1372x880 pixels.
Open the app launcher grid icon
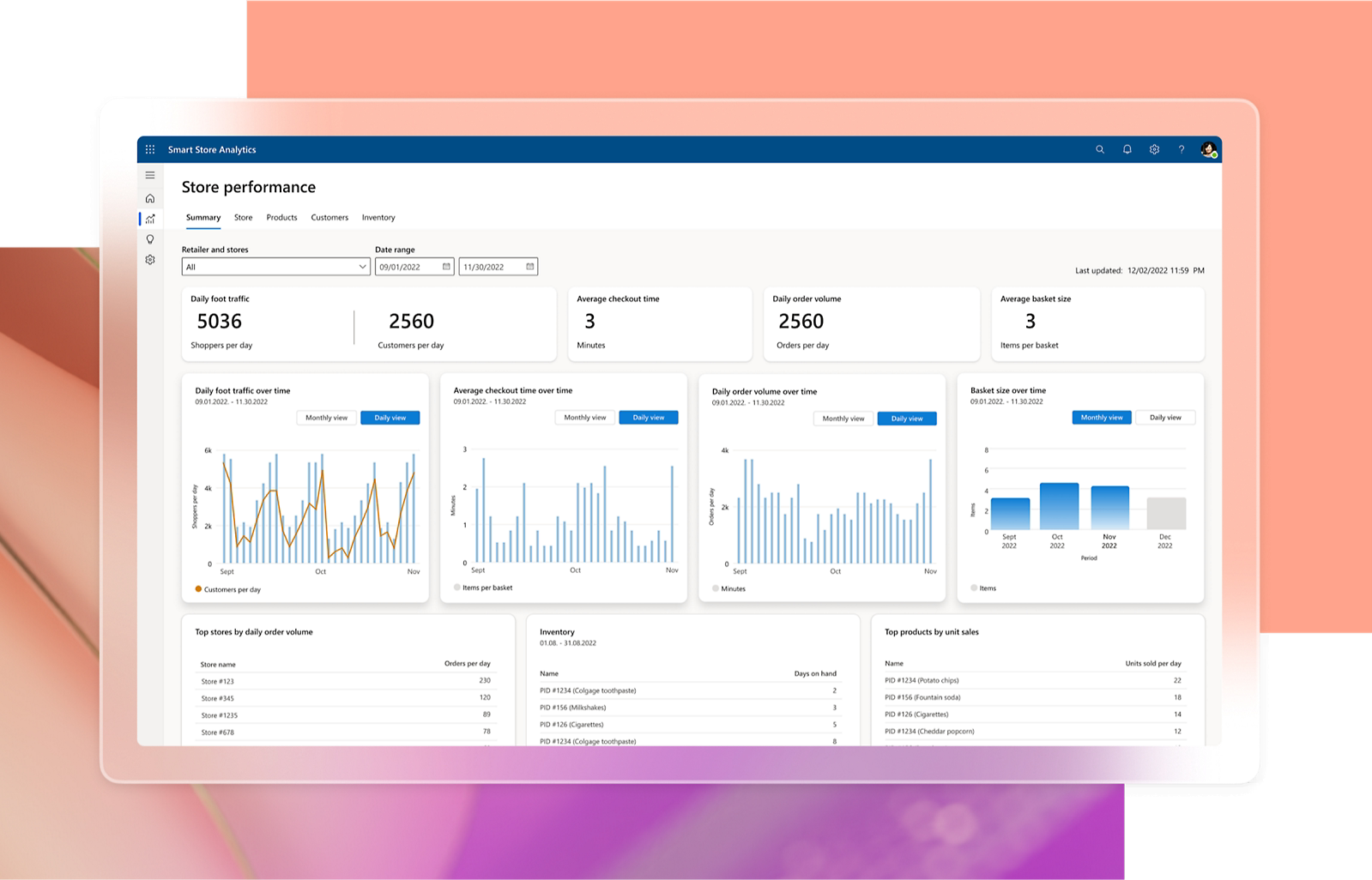[150, 149]
